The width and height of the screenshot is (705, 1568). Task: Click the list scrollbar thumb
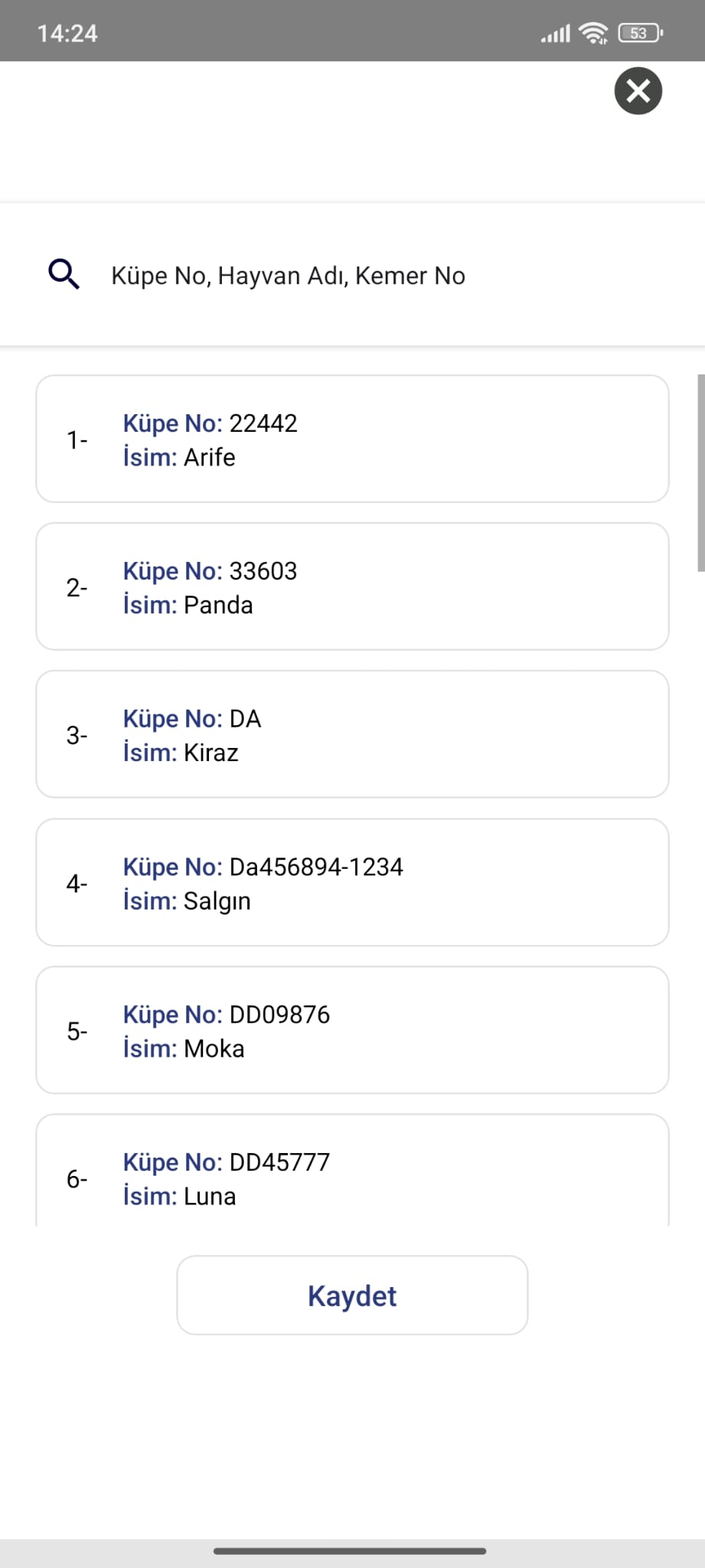(700, 473)
